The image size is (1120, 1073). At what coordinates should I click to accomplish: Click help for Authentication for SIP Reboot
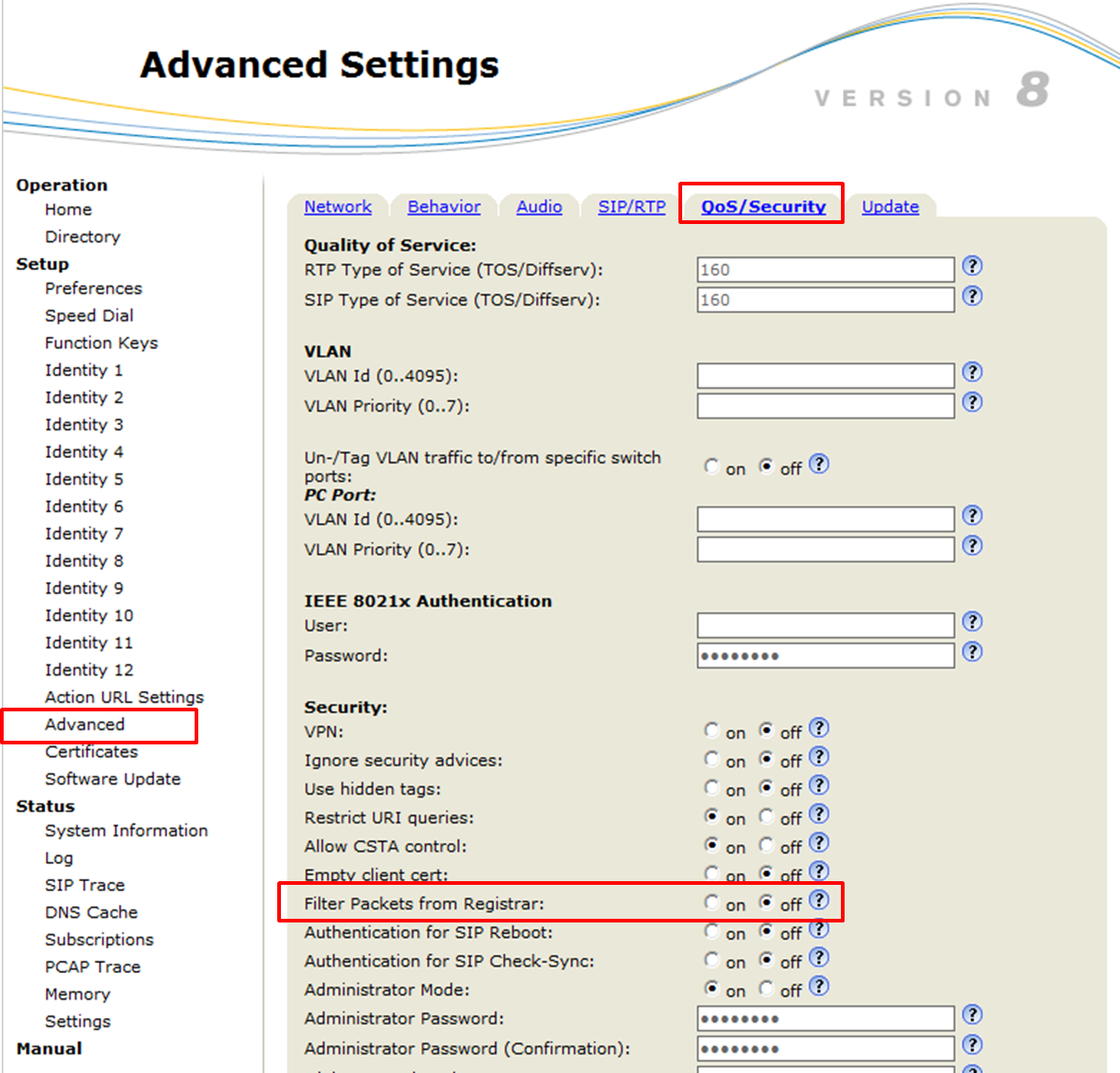[819, 929]
